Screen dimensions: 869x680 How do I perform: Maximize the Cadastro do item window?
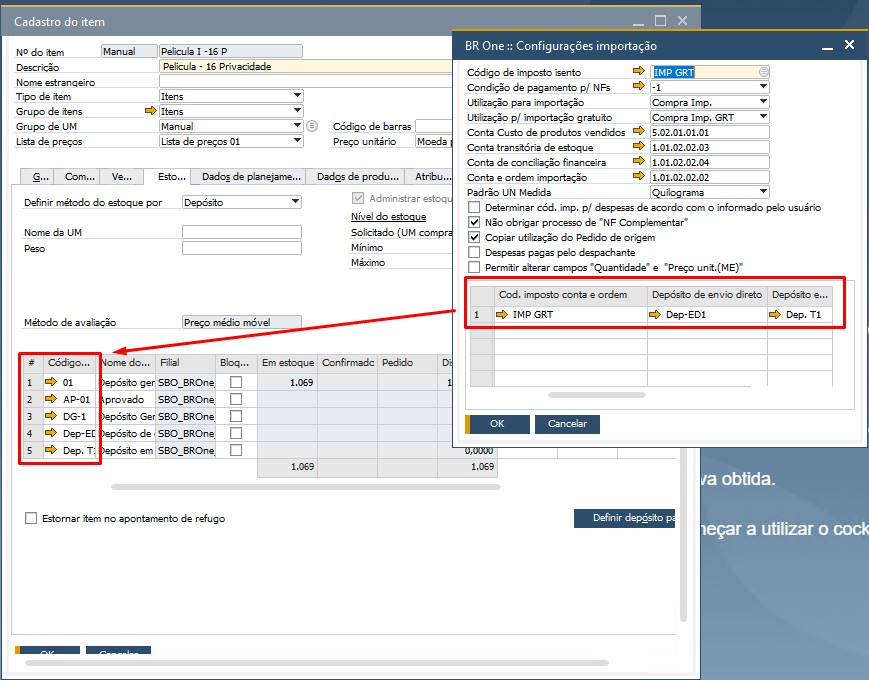(660, 21)
